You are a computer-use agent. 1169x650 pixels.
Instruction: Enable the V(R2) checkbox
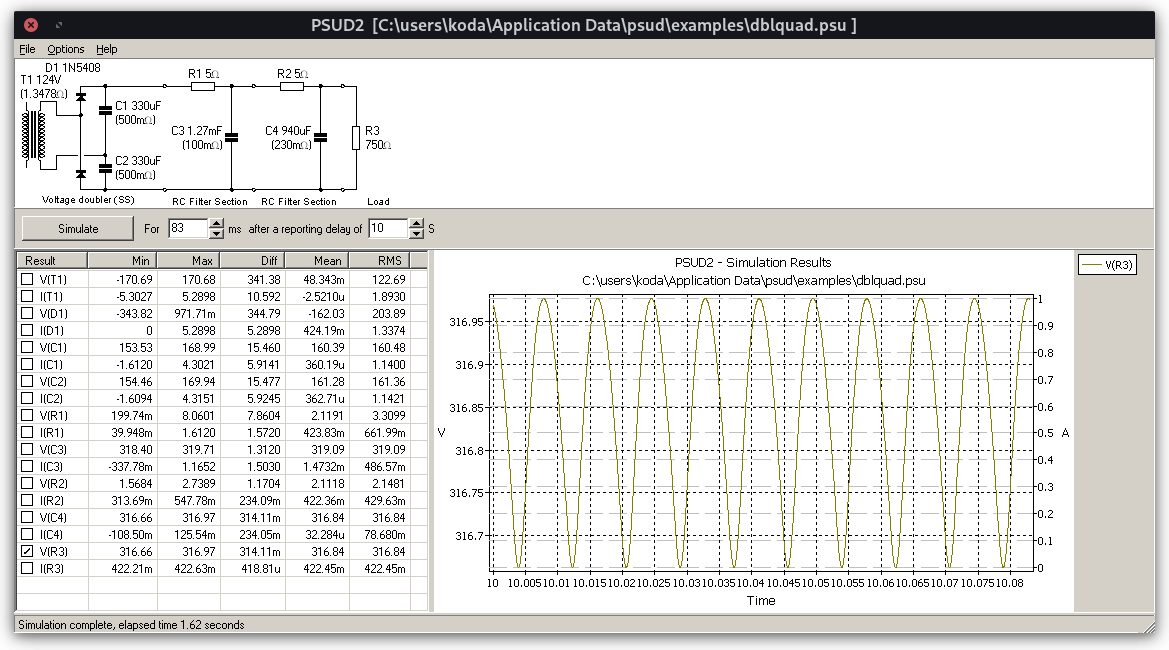[x=27, y=483]
